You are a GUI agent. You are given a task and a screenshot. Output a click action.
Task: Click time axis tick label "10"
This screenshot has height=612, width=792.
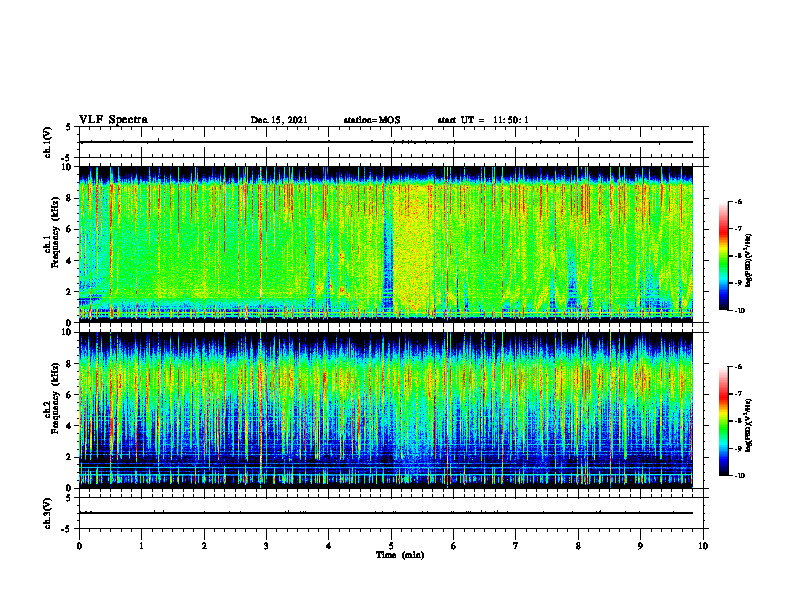pyautogui.click(x=703, y=546)
